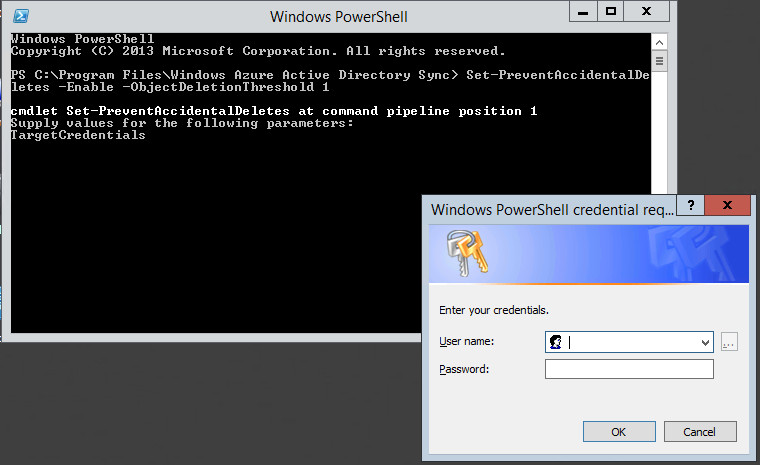
Task: Open the User name dropdown arrow
Action: tap(705, 343)
